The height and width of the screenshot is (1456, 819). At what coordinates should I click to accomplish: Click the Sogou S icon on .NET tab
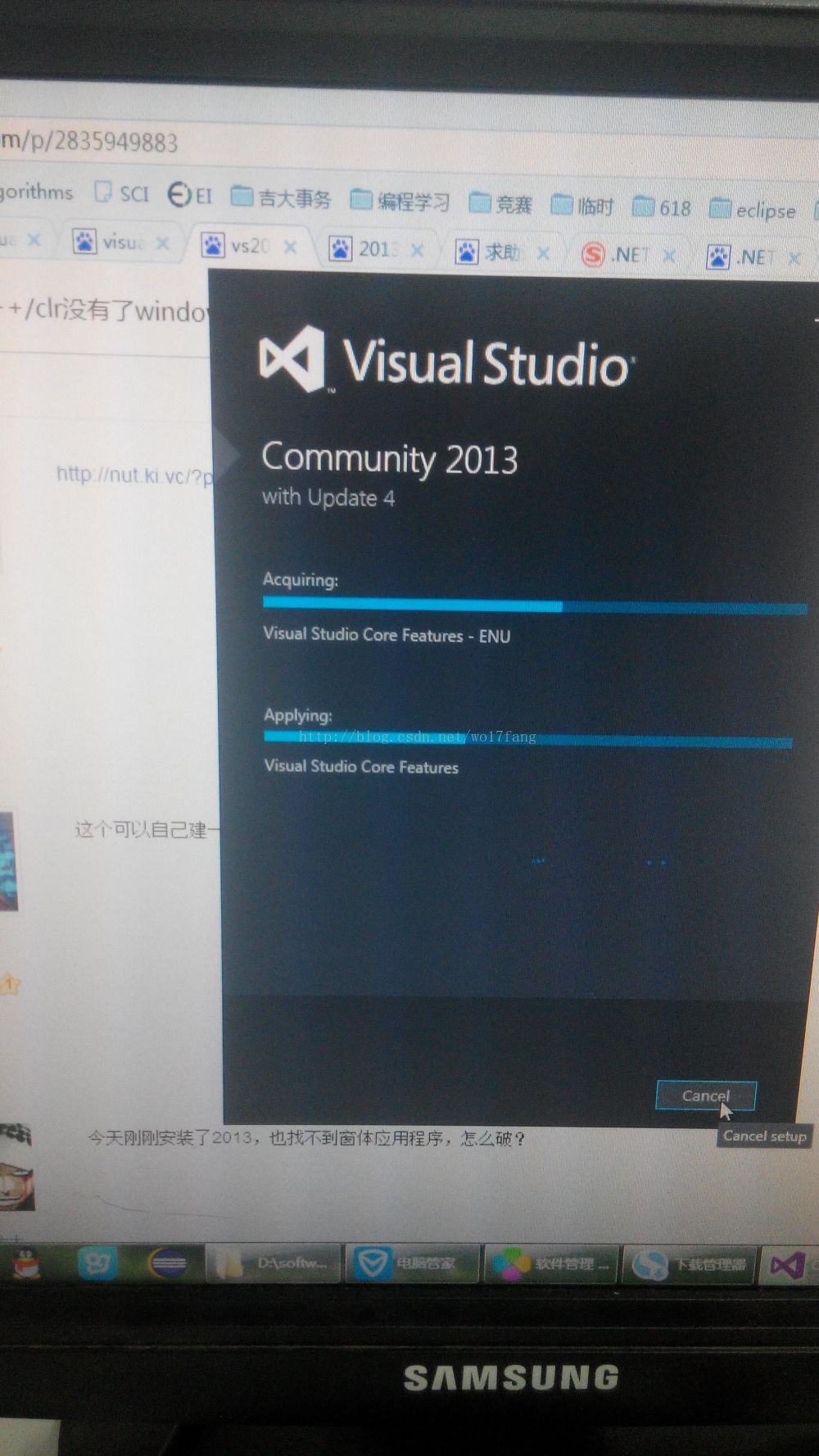coord(593,255)
